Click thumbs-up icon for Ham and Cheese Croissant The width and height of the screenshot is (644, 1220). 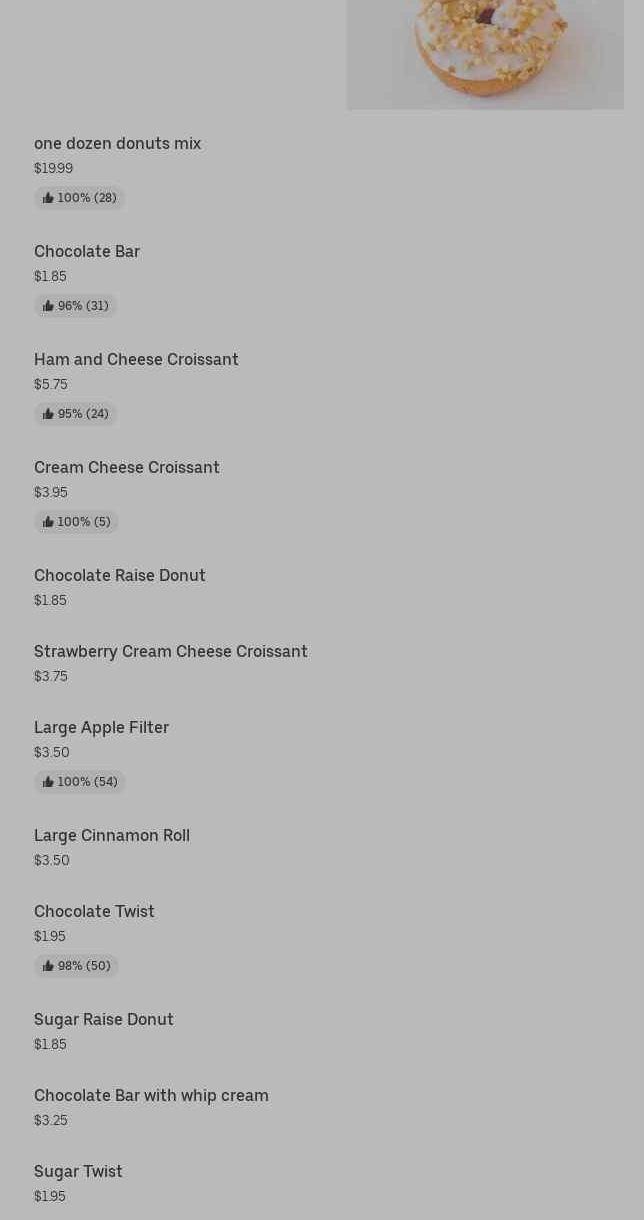pos(48,414)
